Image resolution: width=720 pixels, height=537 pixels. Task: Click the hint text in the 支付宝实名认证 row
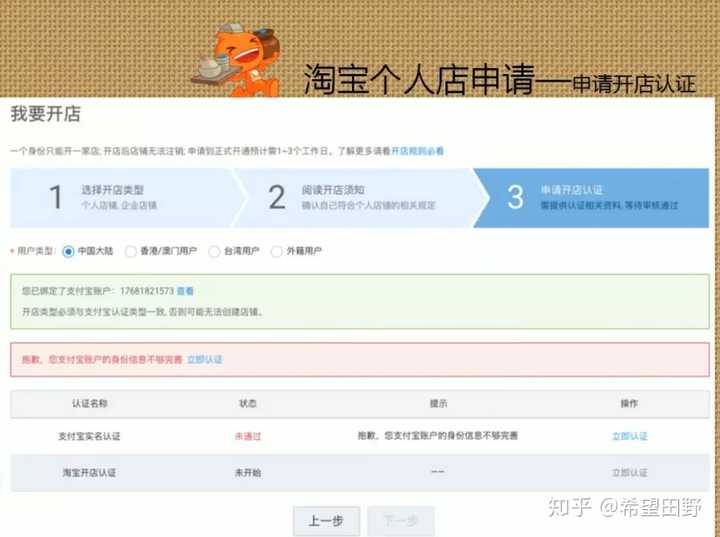438,435
